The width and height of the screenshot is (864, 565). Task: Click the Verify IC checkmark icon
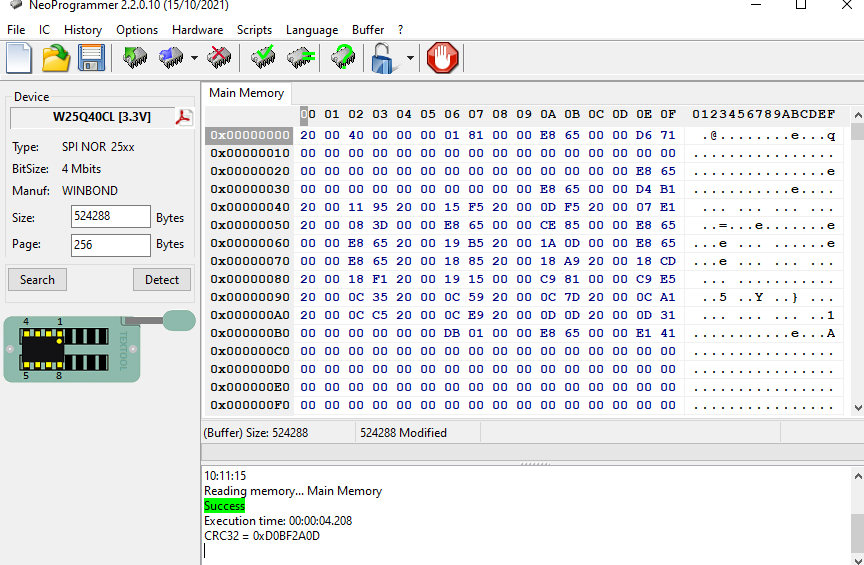click(x=263, y=59)
